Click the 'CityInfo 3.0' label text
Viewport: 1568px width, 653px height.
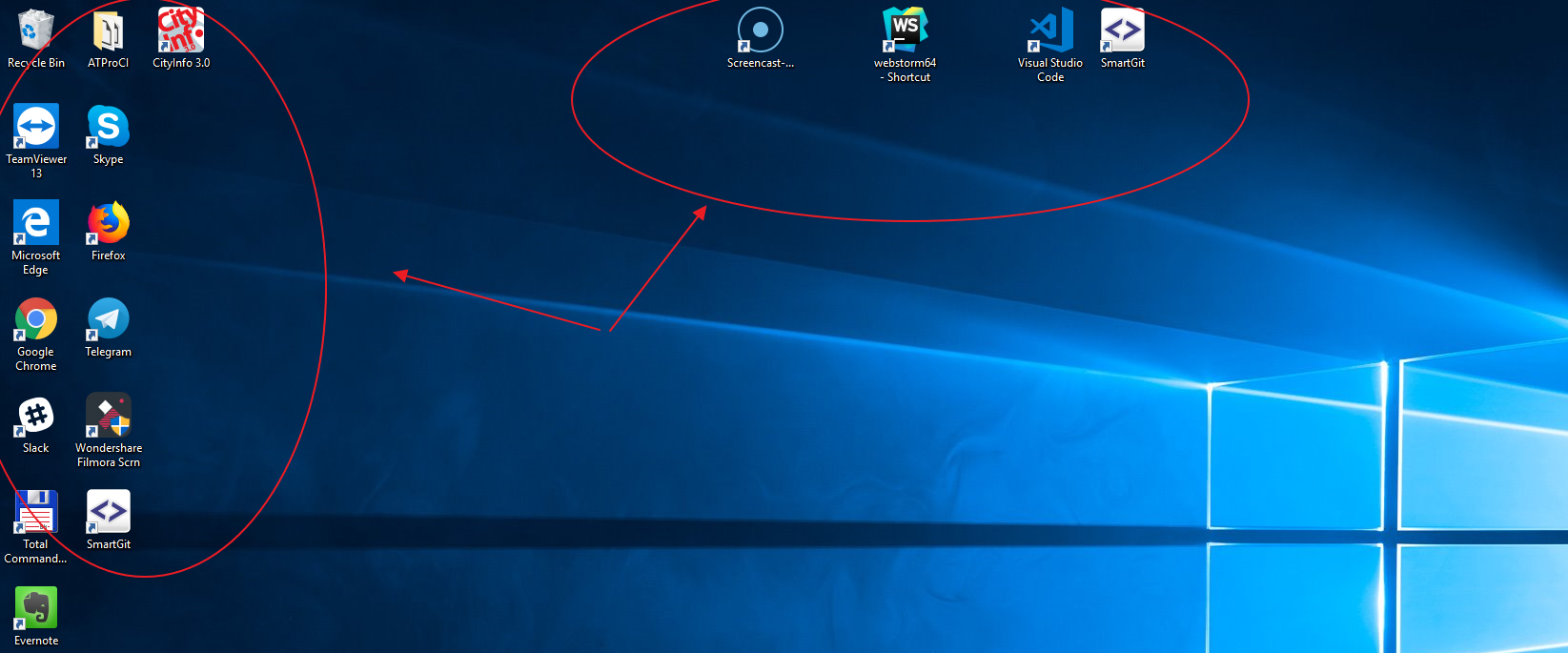coord(181,63)
